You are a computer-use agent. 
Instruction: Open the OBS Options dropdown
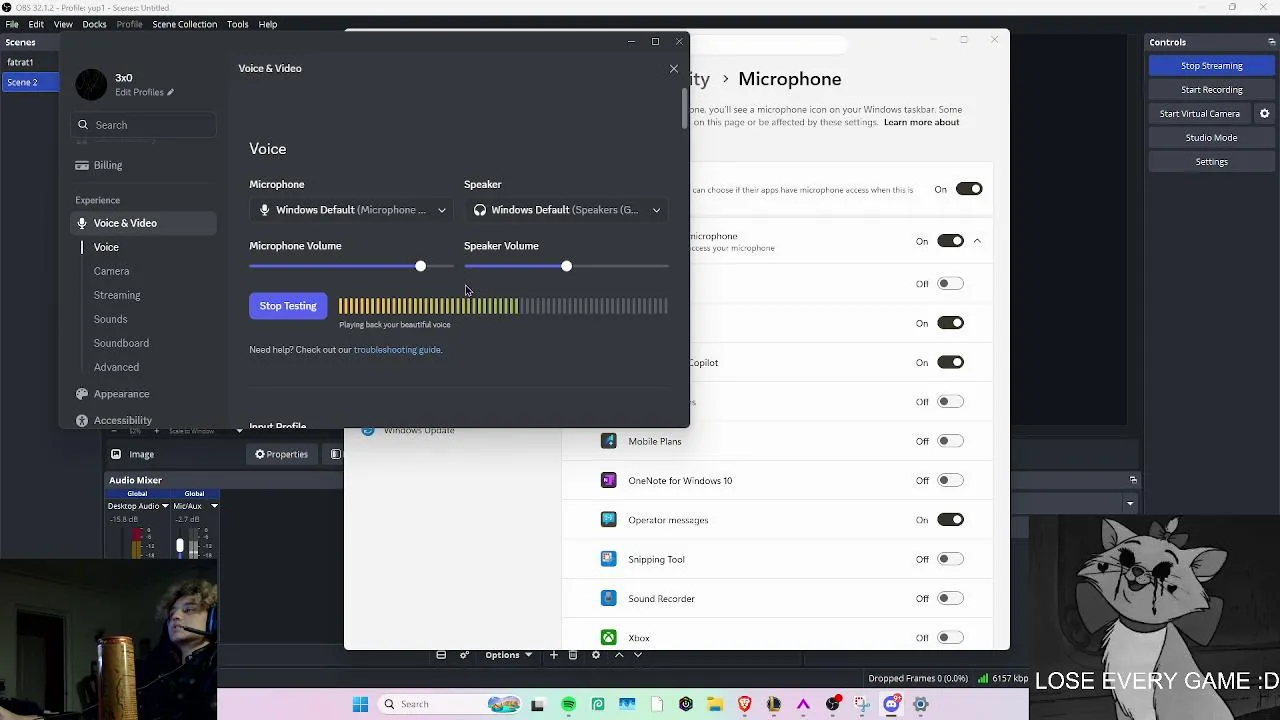click(x=508, y=655)
